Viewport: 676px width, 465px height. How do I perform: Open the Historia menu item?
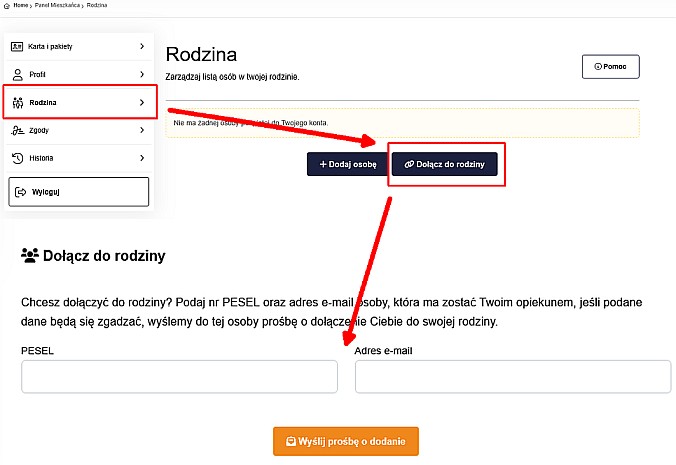pos(78,158)
